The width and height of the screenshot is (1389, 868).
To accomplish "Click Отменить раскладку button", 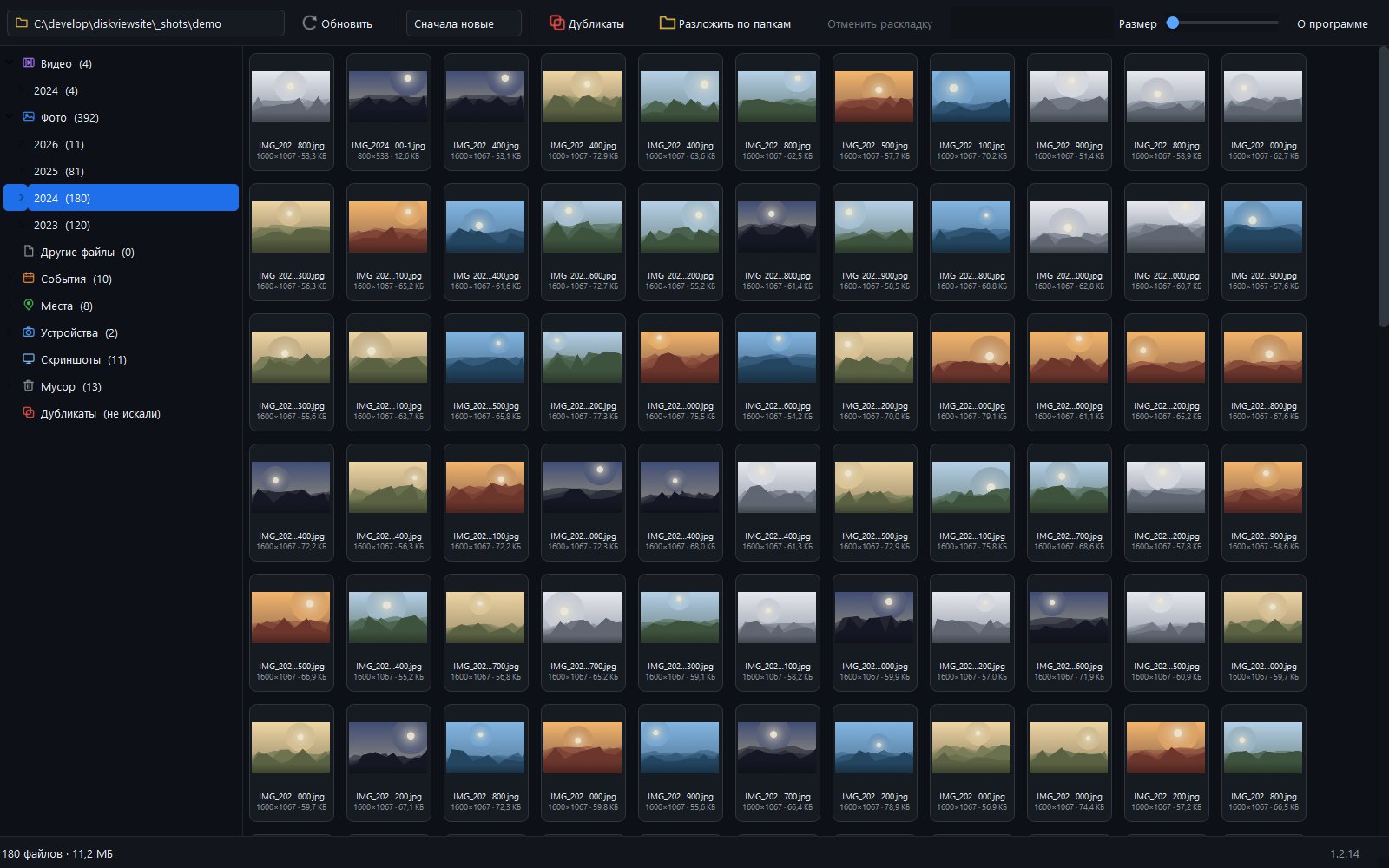I will 879,23.
